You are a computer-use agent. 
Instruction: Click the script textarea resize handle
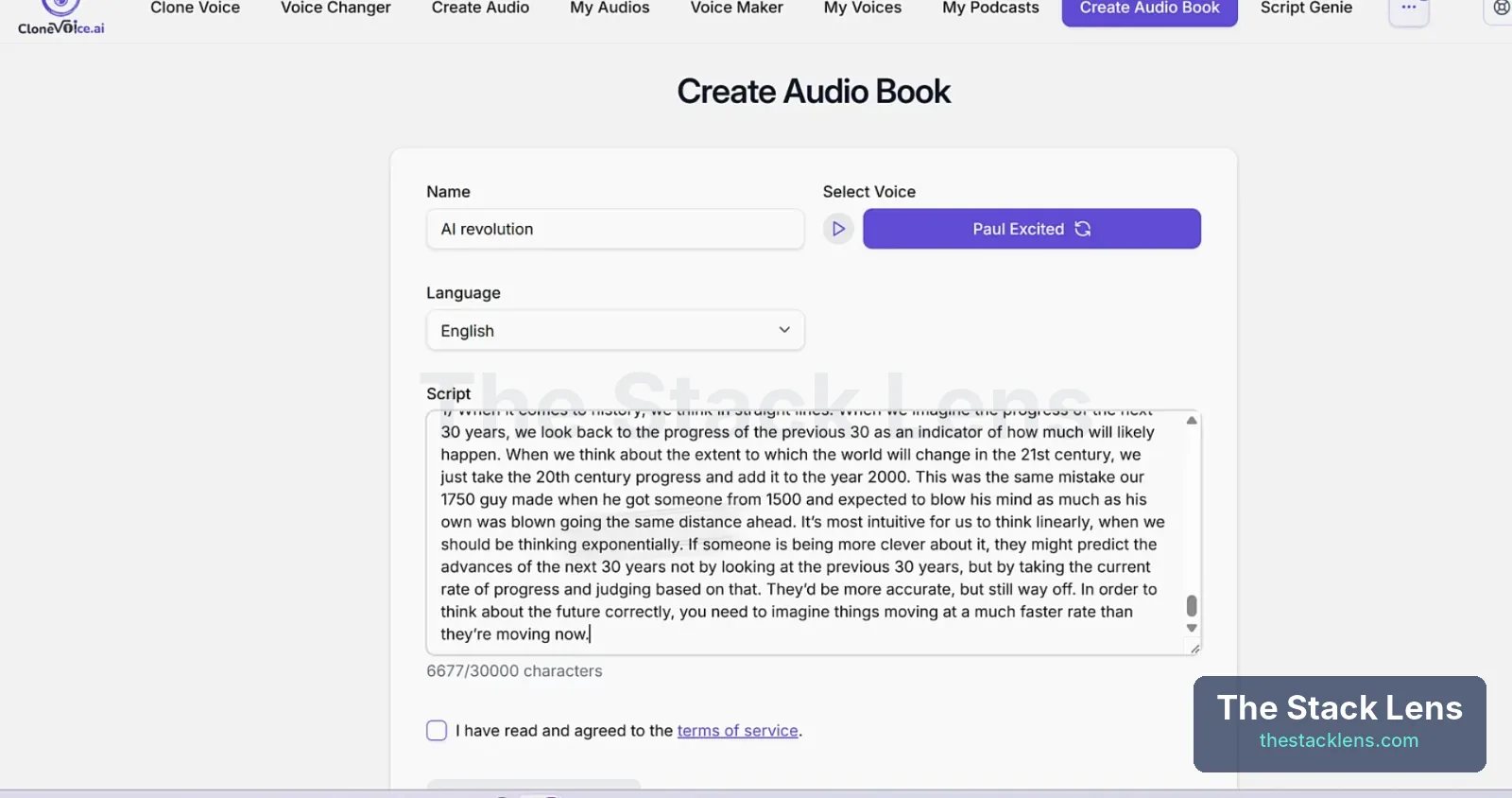pos(1194,649)
